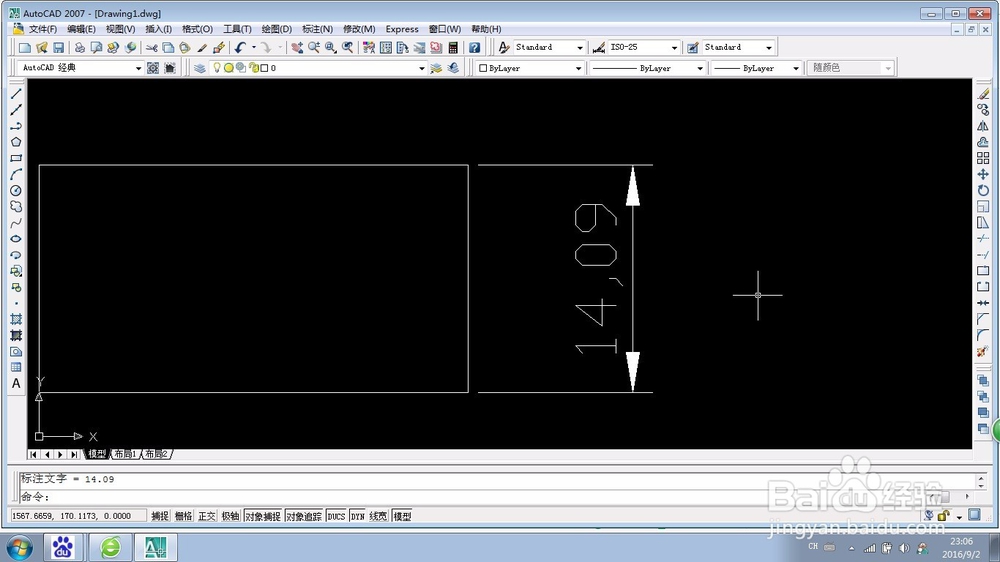Open the Standard table style dropdown
Screen dimensions: 1000x562
point(768,47)
